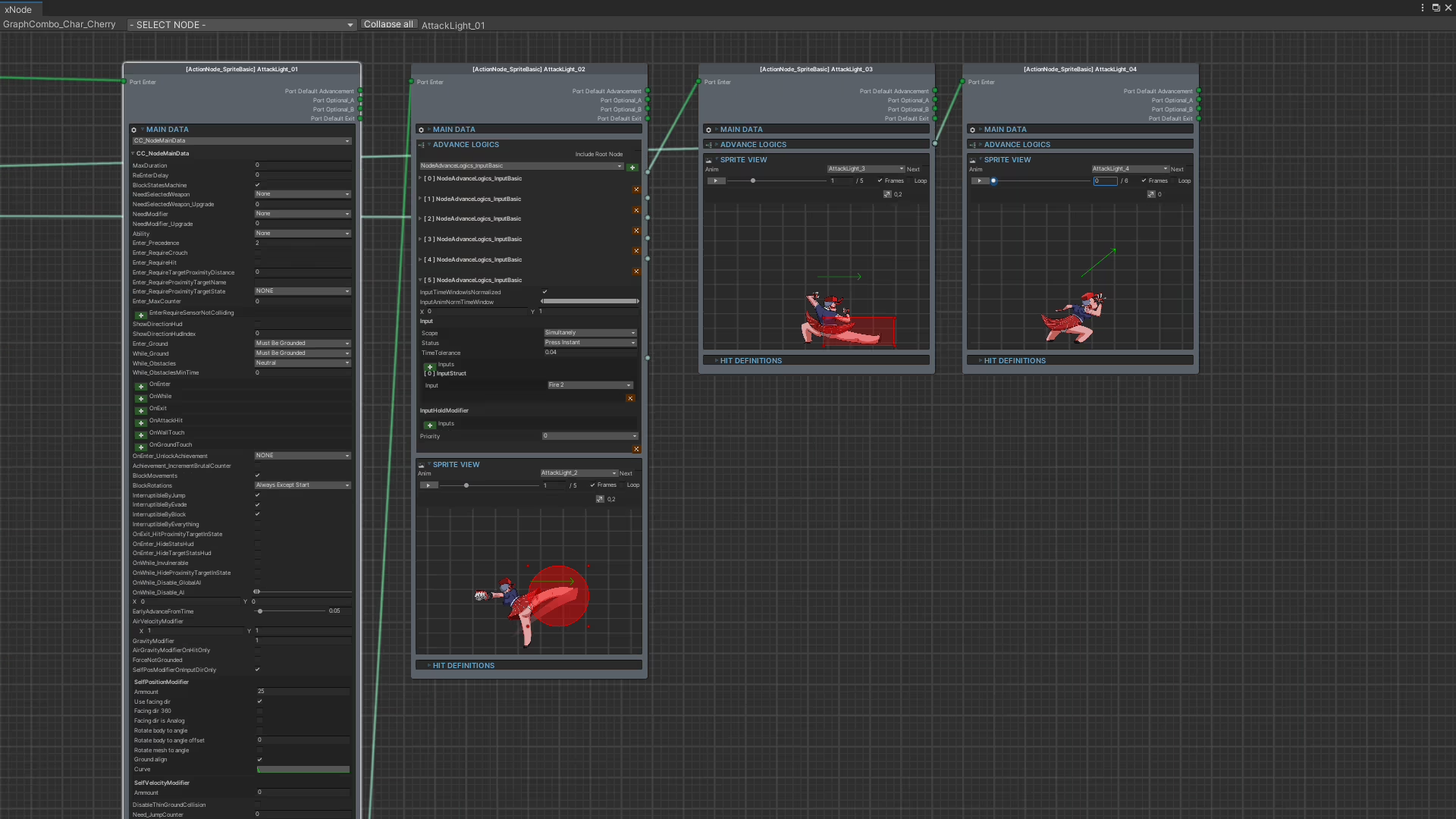1456x819 pixels.
Task: Select the xNode window tab
Action: [19, 9]
